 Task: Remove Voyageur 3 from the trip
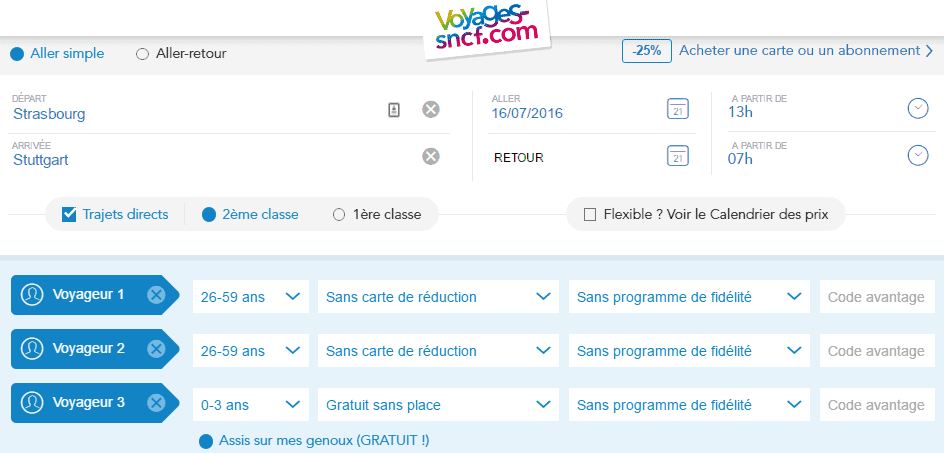click(156, 403)
